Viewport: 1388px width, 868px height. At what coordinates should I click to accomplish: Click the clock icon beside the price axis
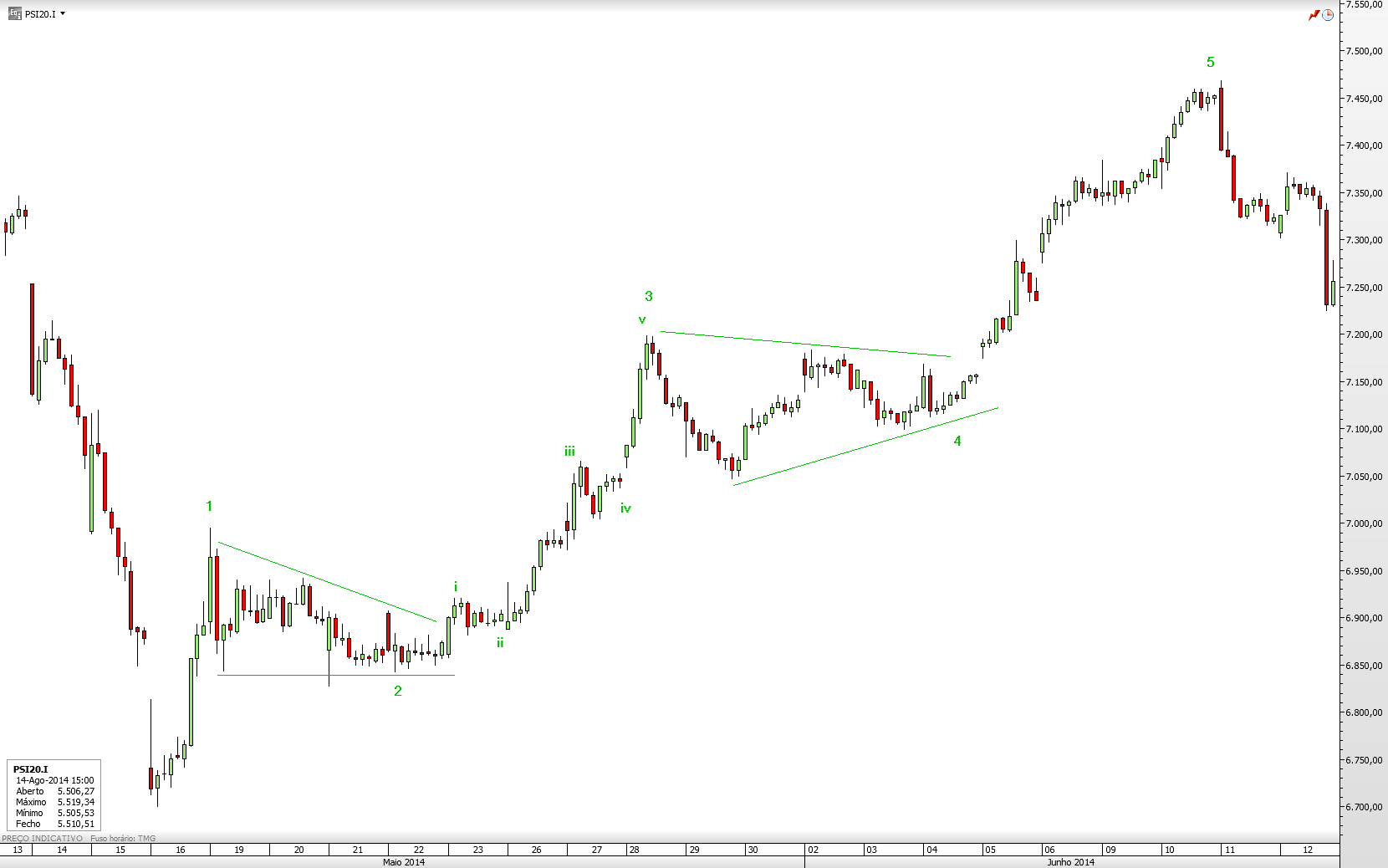(1328, 15)
